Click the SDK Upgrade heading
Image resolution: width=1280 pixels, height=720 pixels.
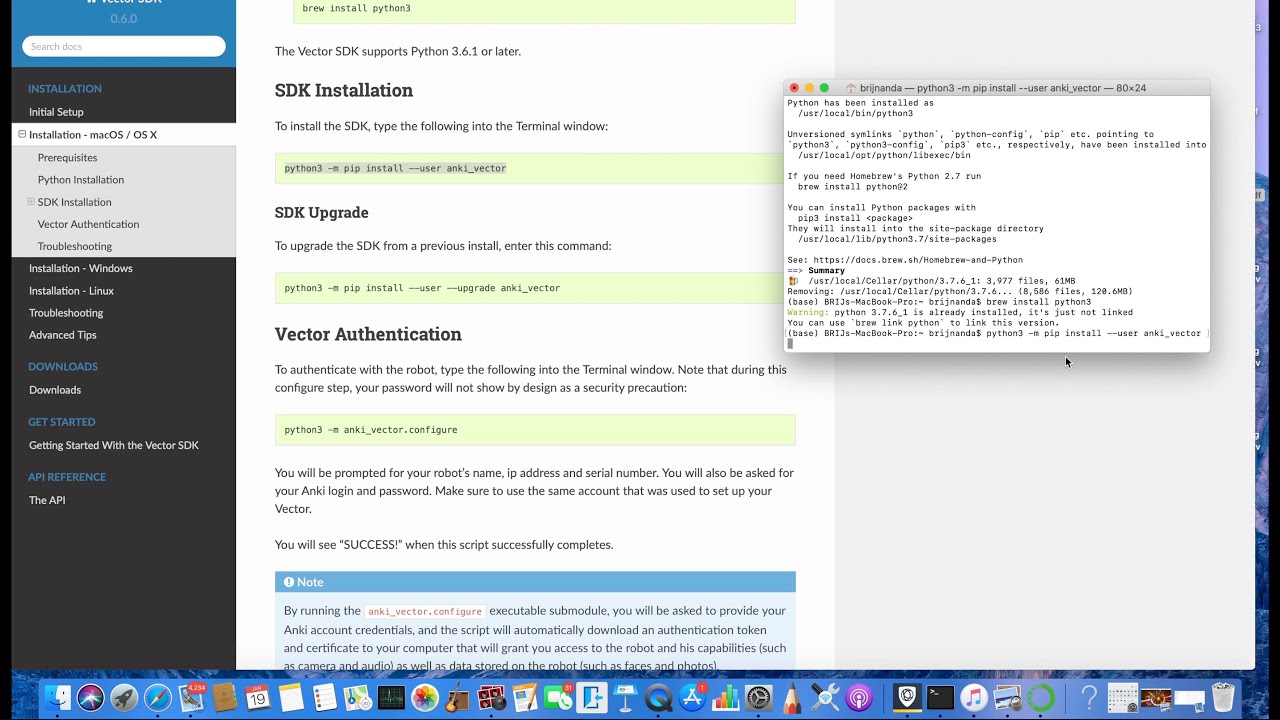point(322,212)
